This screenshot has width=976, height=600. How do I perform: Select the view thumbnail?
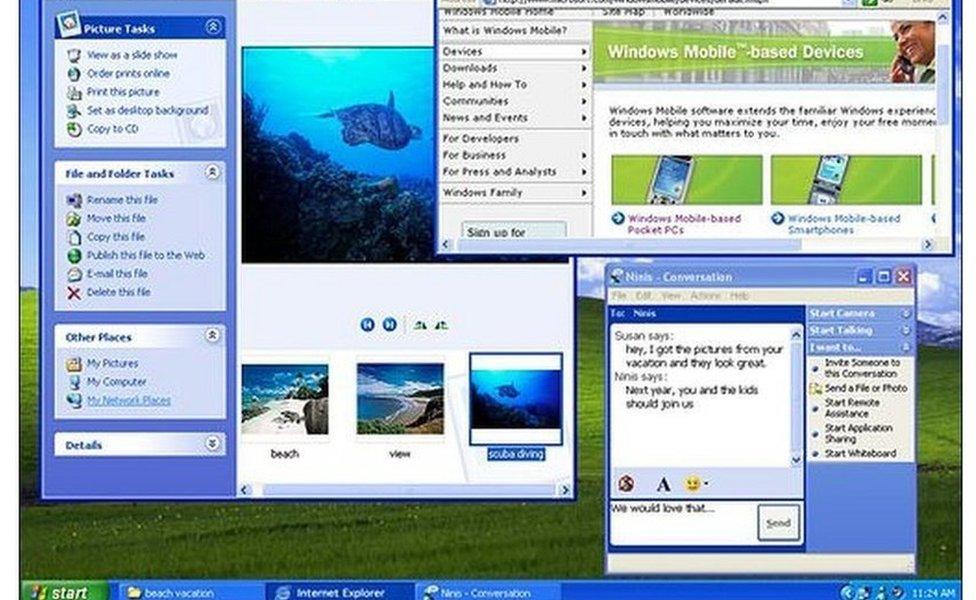coord(400,400)
